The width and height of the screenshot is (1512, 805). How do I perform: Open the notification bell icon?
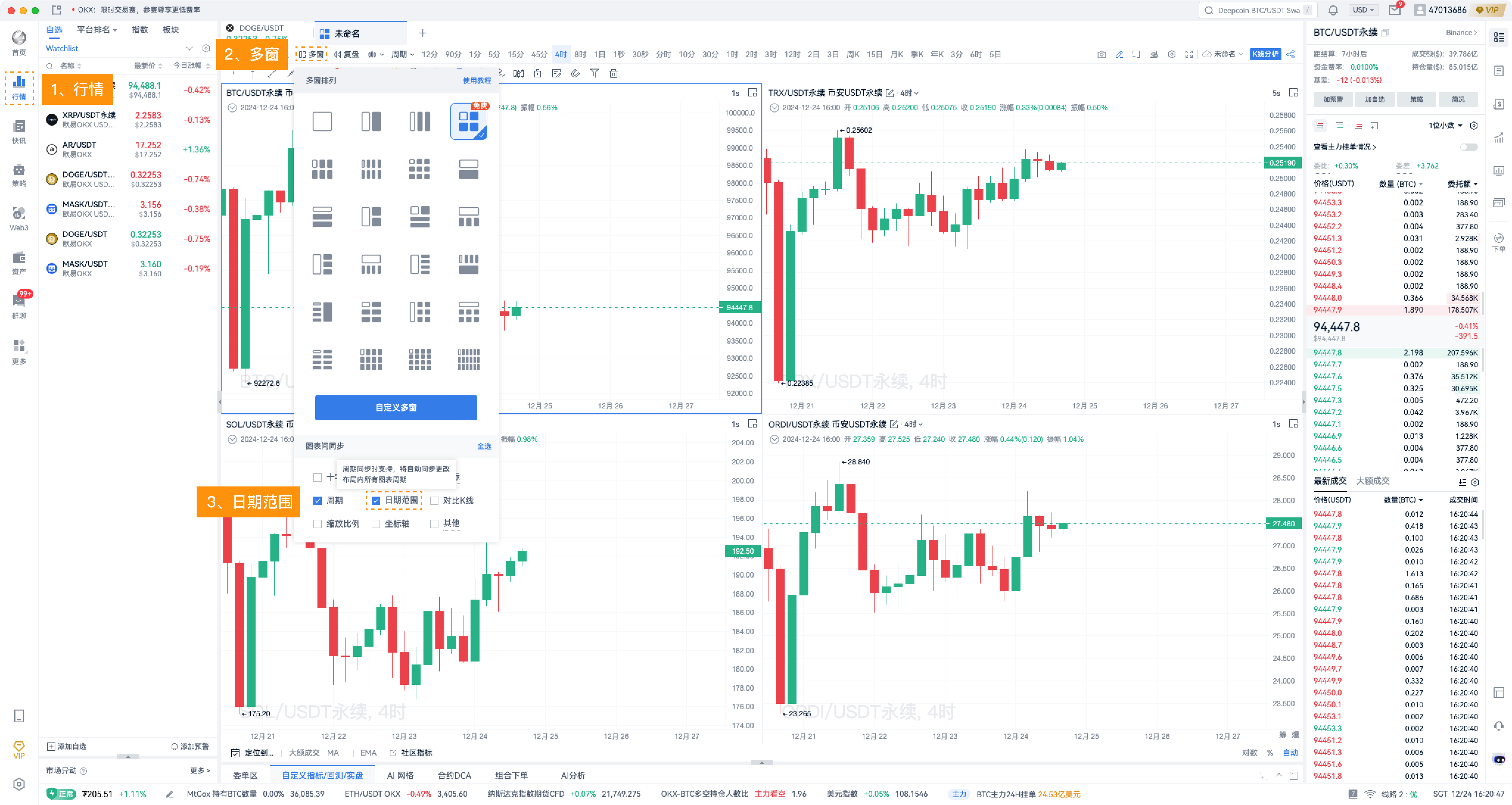pos(1333,10)
